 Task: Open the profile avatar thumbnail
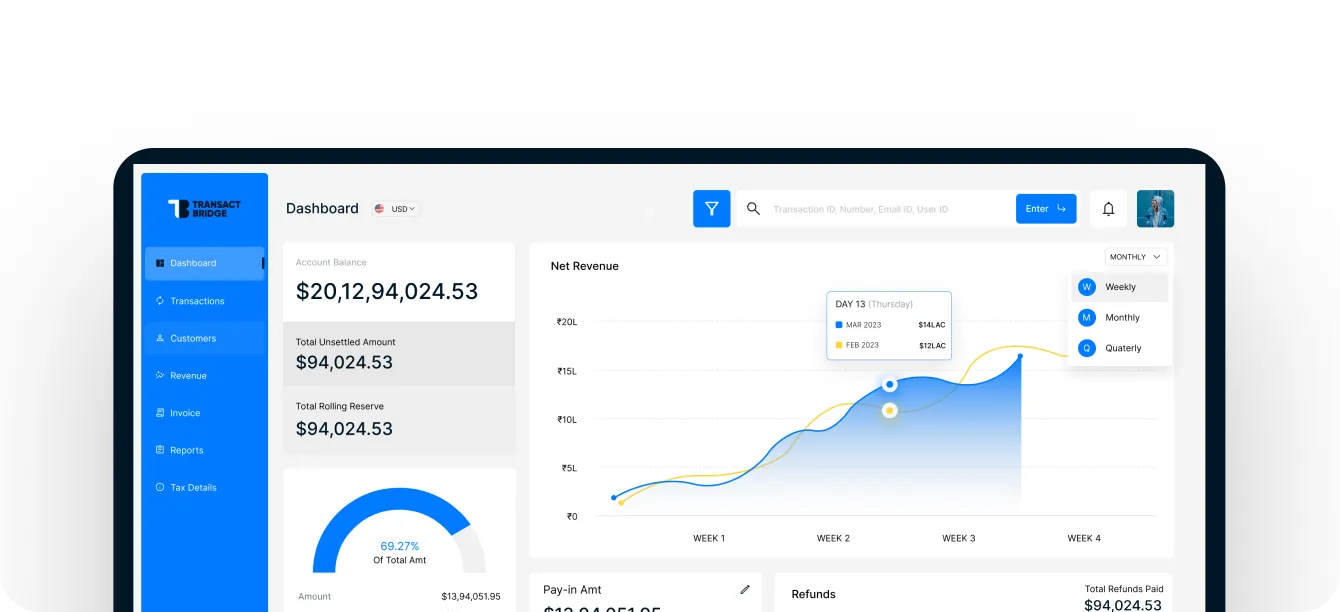pos(1155,208)
